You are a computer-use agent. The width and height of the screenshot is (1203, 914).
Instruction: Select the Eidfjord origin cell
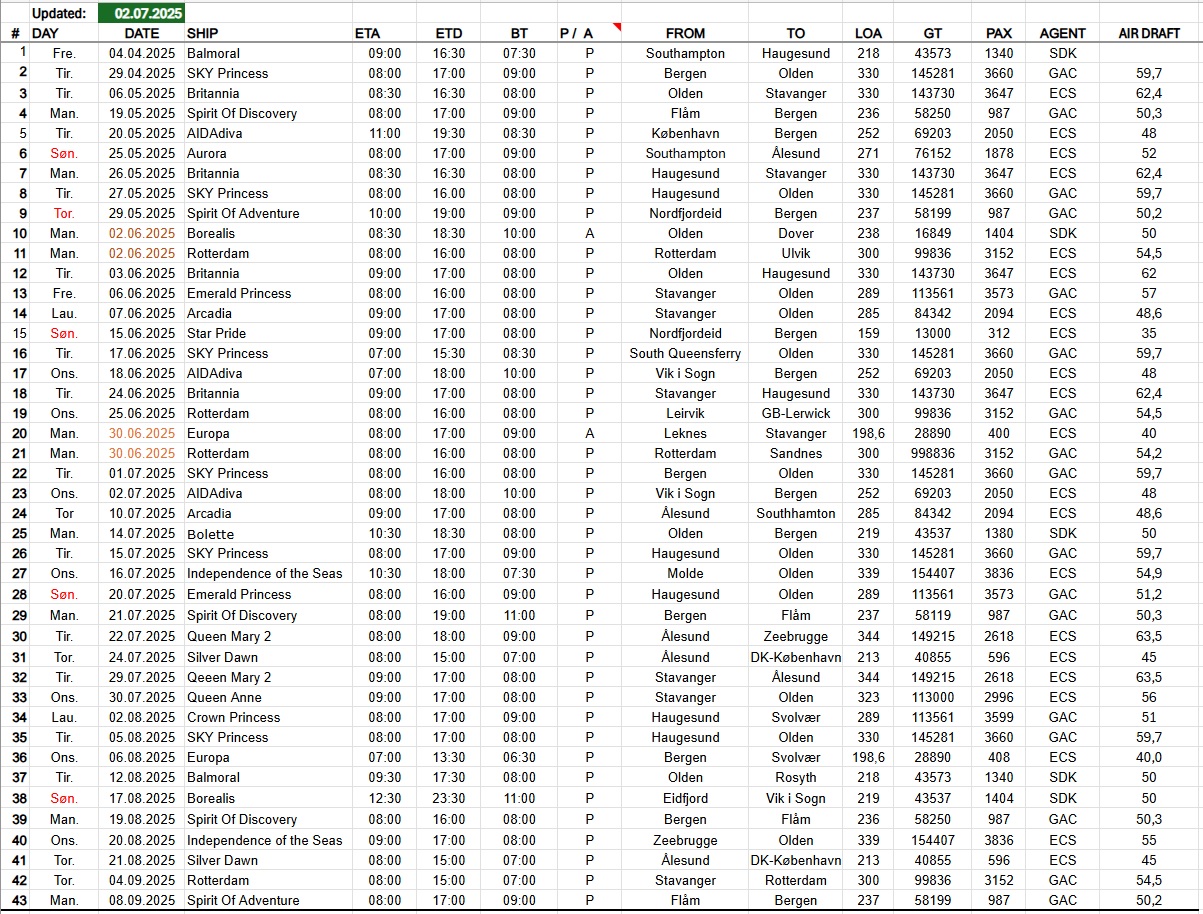click(685, 798)
